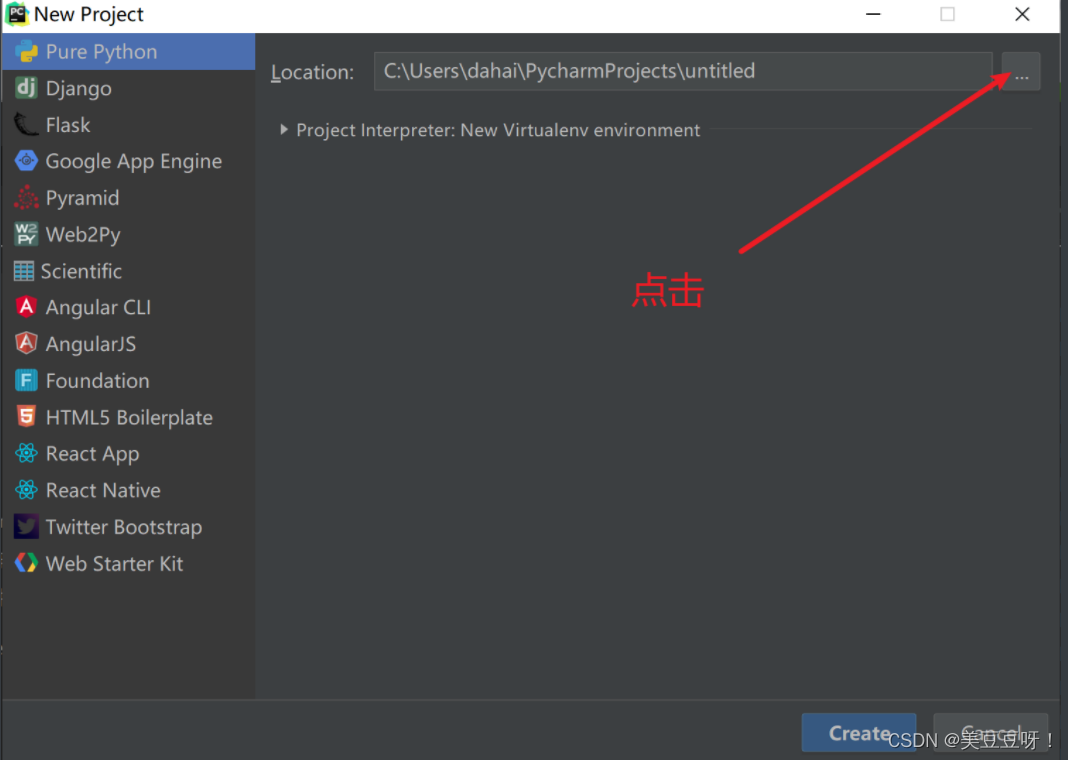Select Web2Py project type label
Viewport: 1068px width, 760px height.
click(83, 235)
